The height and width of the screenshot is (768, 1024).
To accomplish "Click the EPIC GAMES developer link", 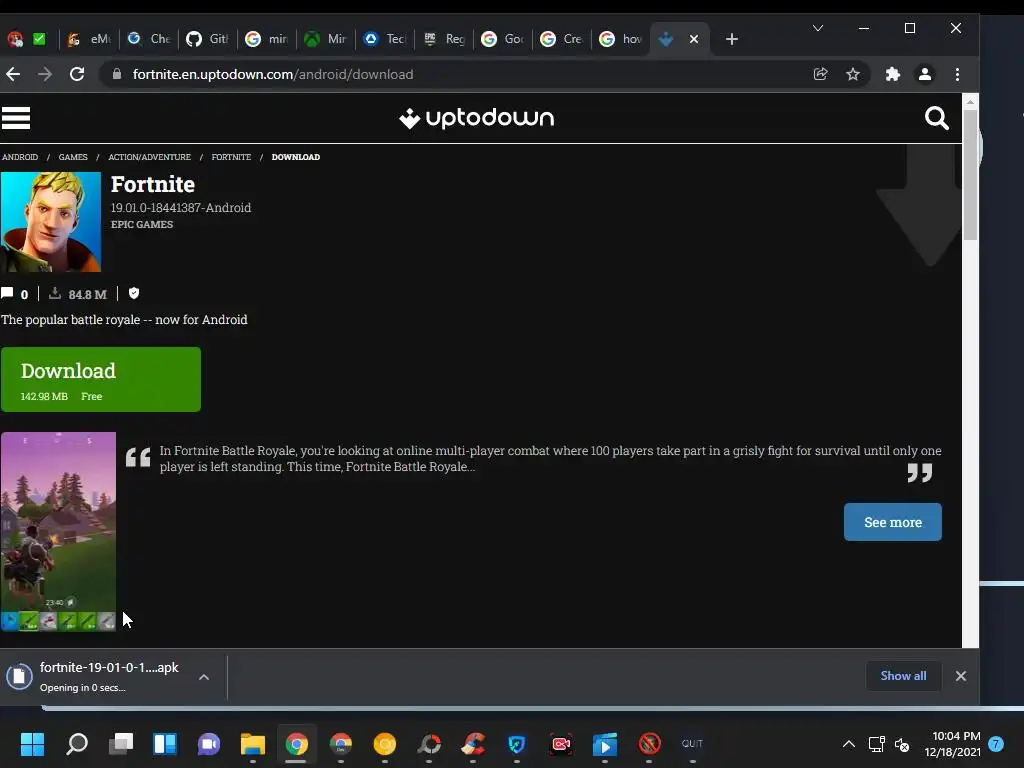I will (142, 224).
